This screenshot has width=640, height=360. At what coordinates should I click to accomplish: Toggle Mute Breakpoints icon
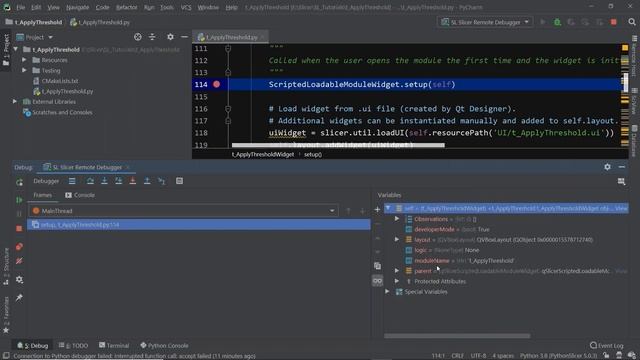click(19, 261)
